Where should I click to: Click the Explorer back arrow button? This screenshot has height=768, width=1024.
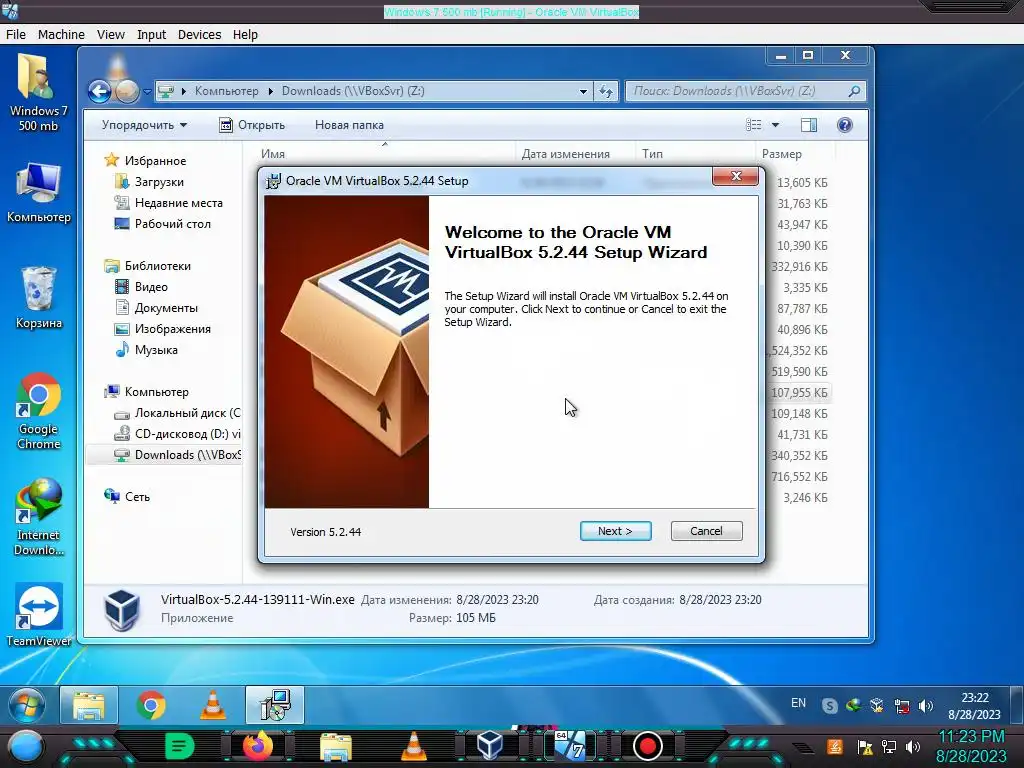coord(99,91)
